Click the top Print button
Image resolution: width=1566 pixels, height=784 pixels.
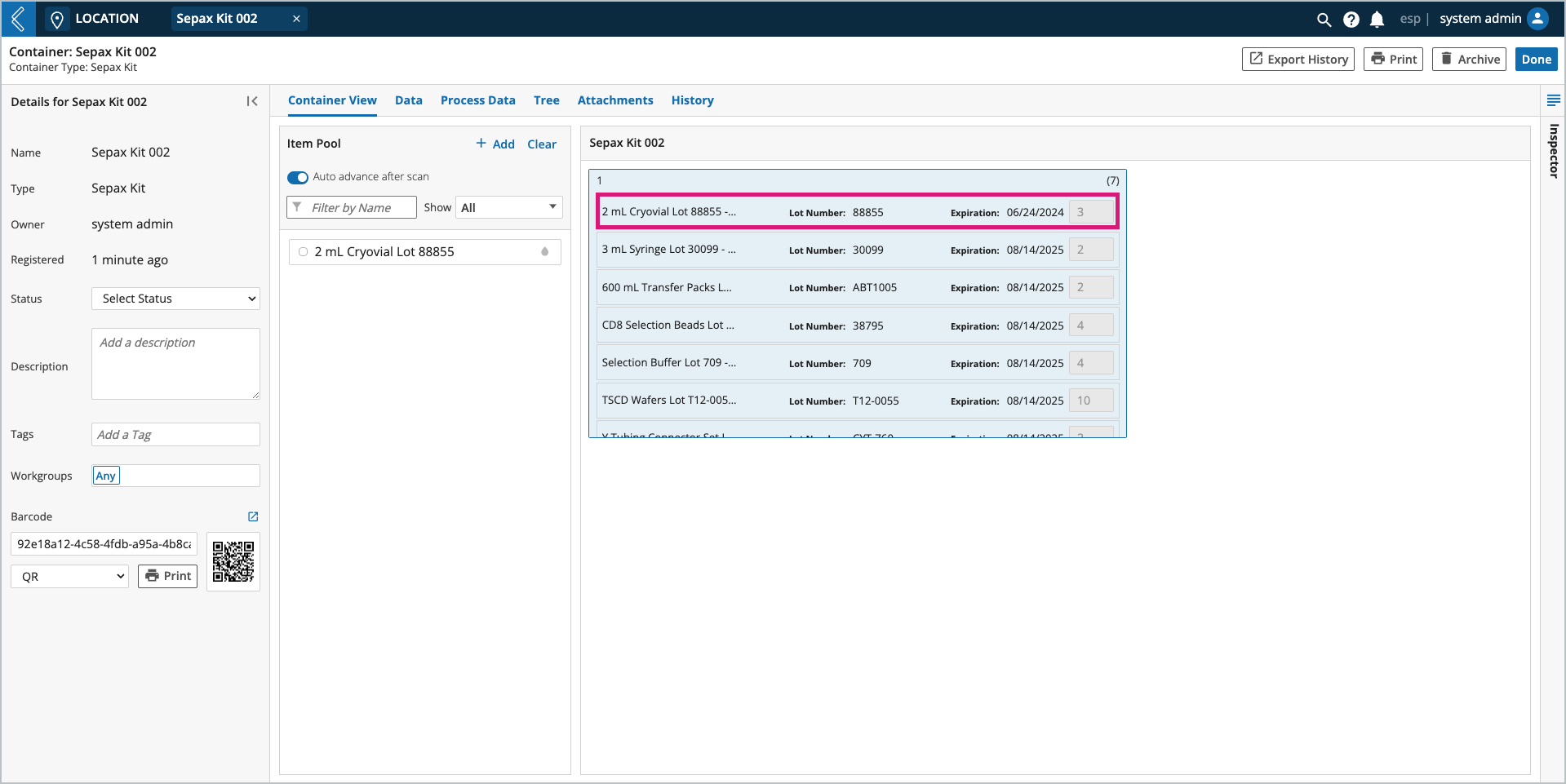coord(1393,59)
